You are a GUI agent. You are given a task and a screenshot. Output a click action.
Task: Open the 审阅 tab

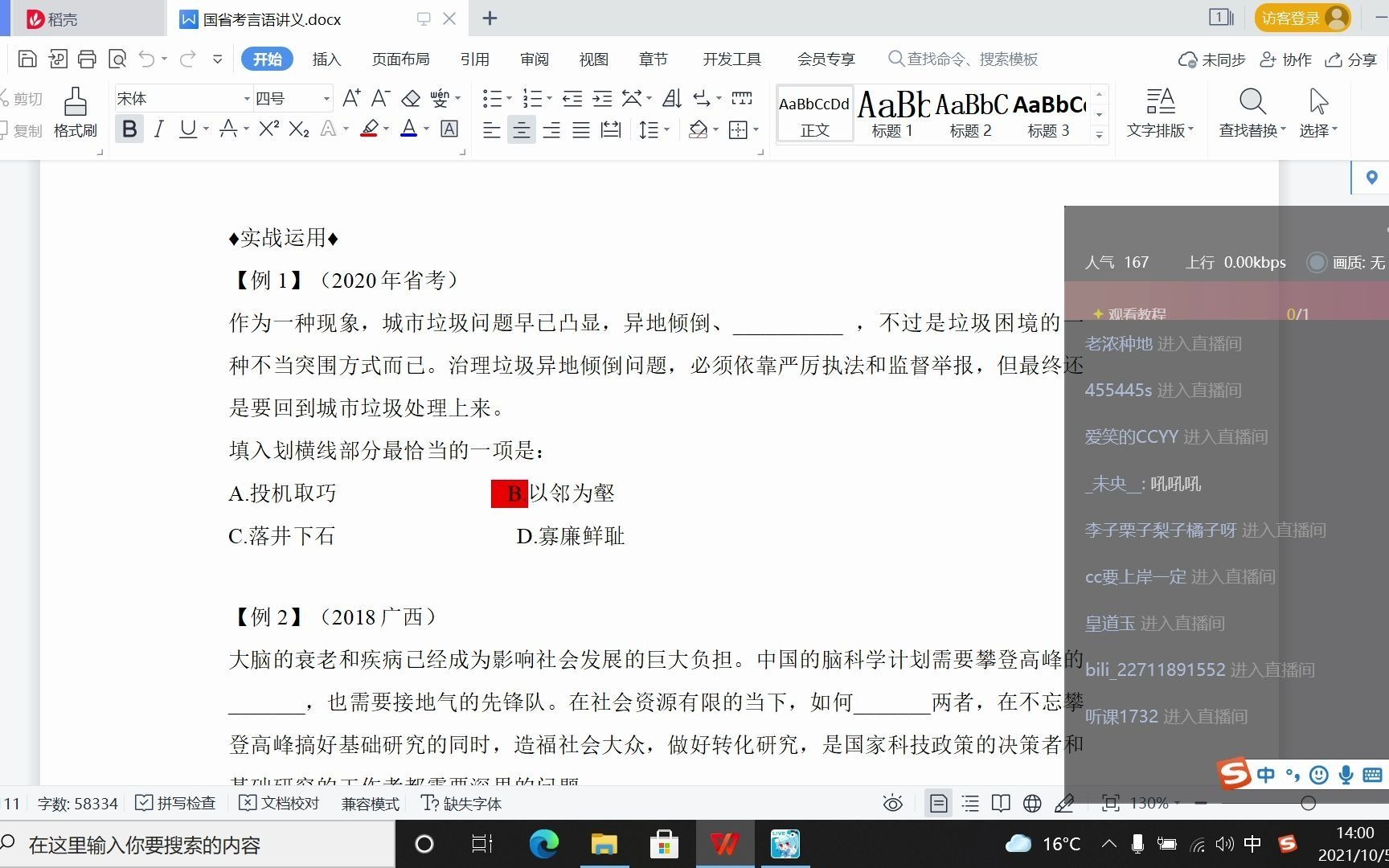tap(534, 59)
